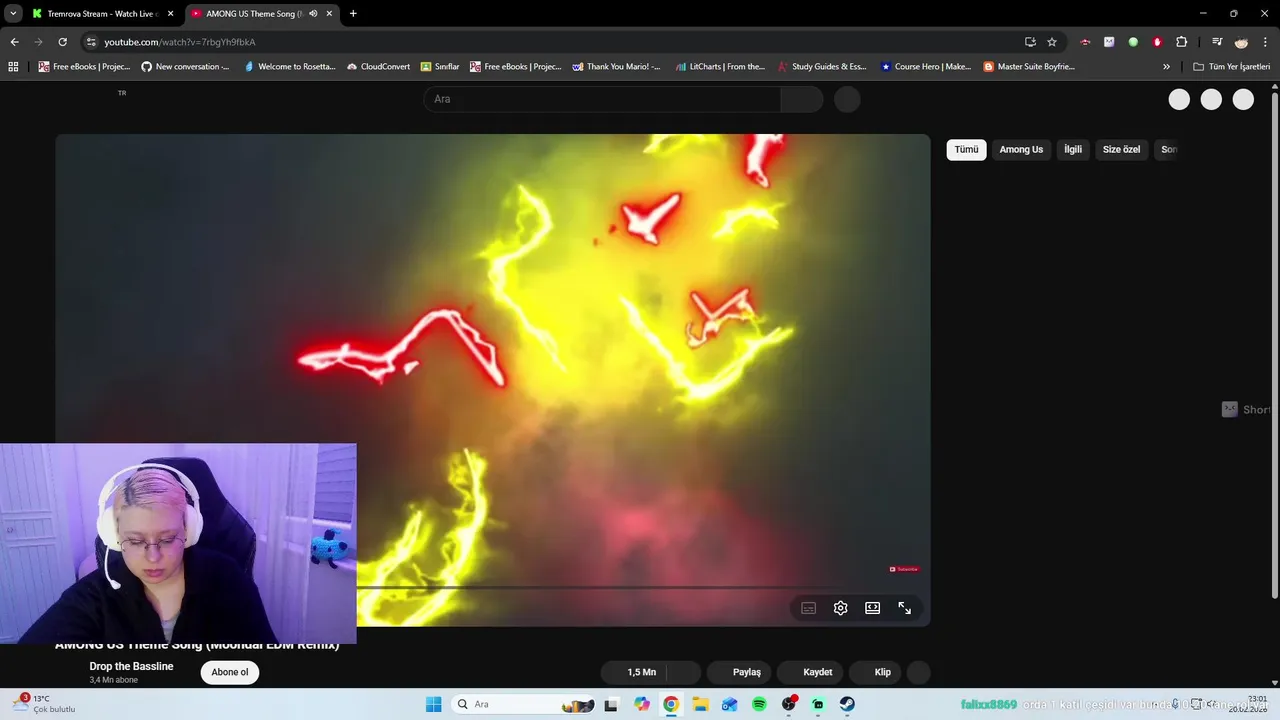Open weather widget 13°C Çok bulutlu
Image resolution: width=1280 pixels, height=720 pixels.
point(45,704)
